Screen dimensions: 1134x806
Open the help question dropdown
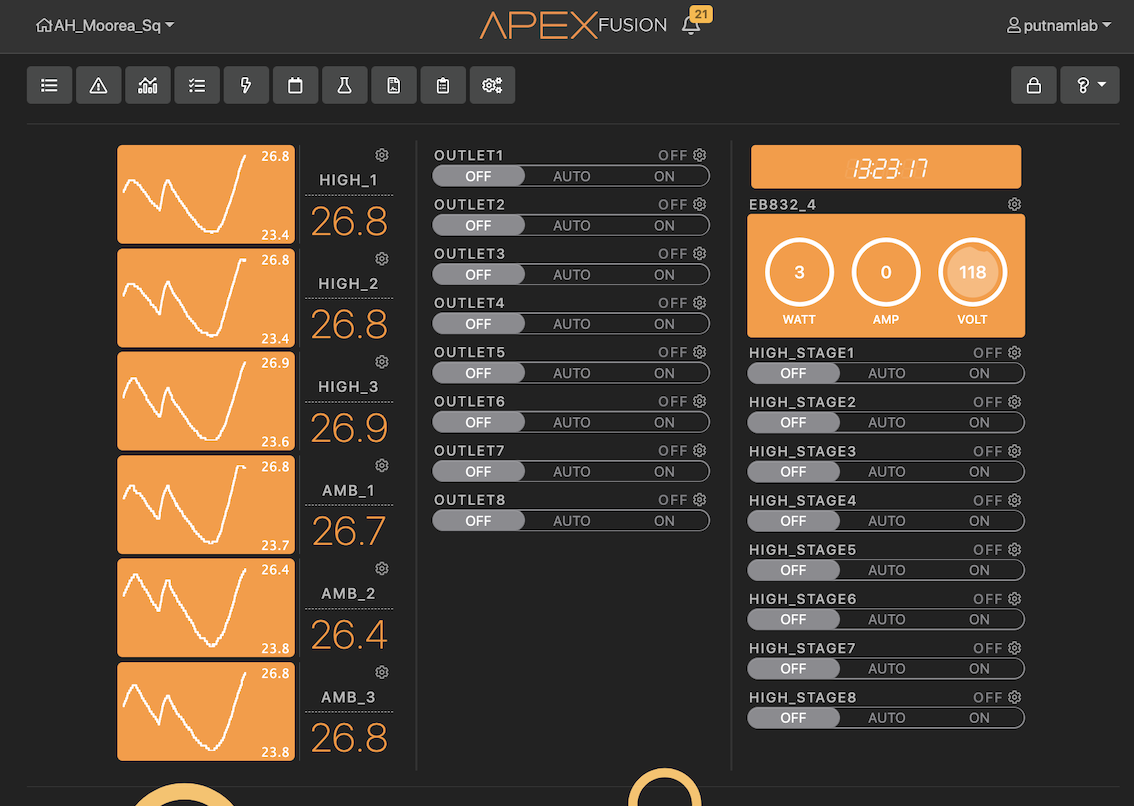point(1090,85)
